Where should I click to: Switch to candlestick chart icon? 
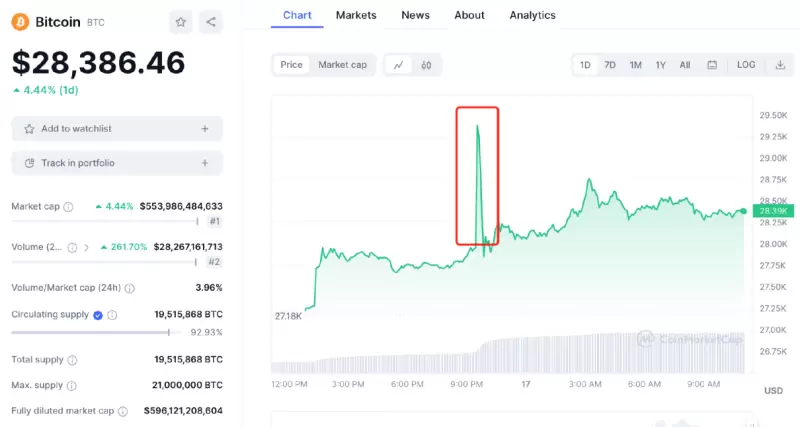426,65
